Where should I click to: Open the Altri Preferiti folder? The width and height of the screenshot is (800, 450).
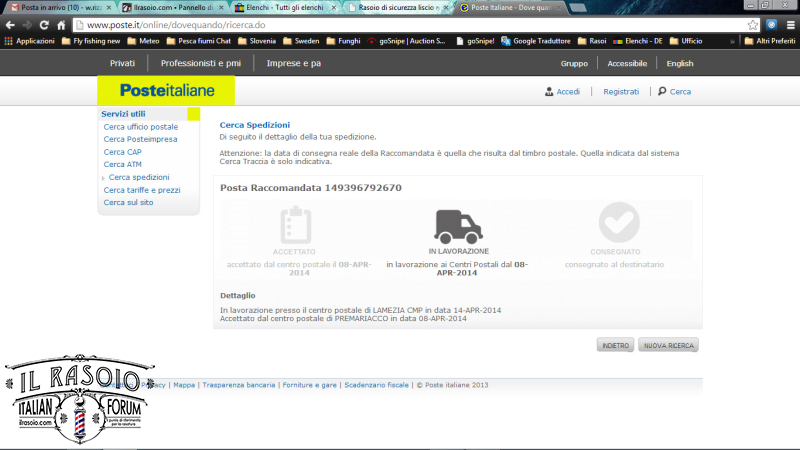[770, 41]
